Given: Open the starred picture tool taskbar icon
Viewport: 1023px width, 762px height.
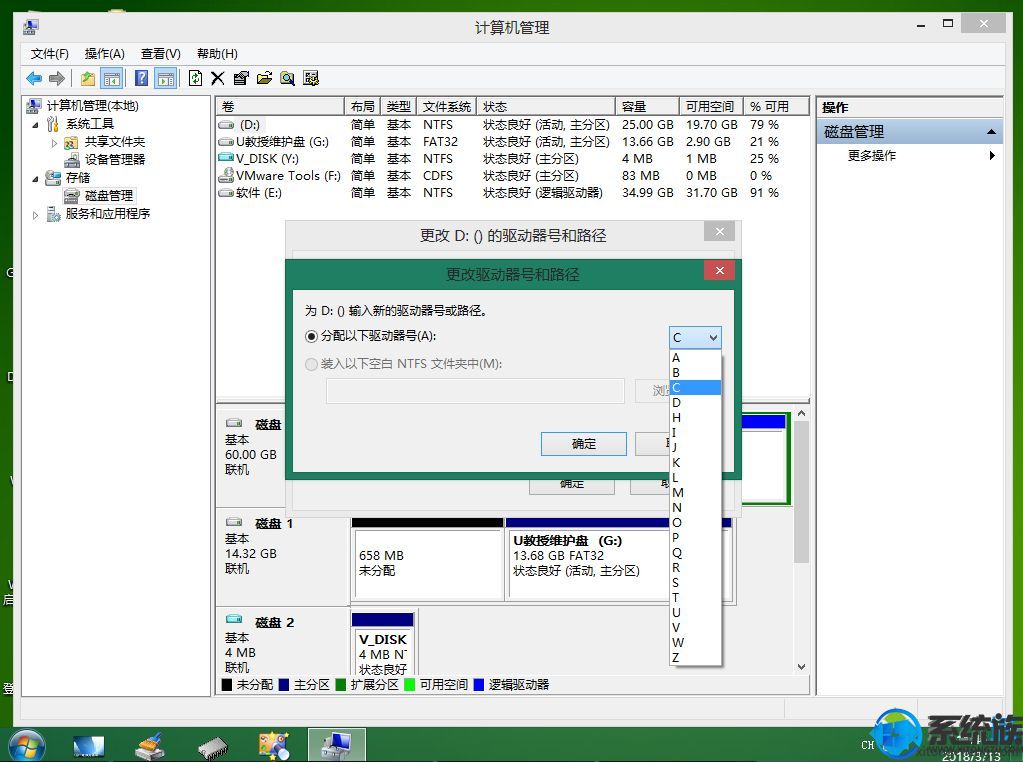Looking at the screenshot, I should point(274,746).
